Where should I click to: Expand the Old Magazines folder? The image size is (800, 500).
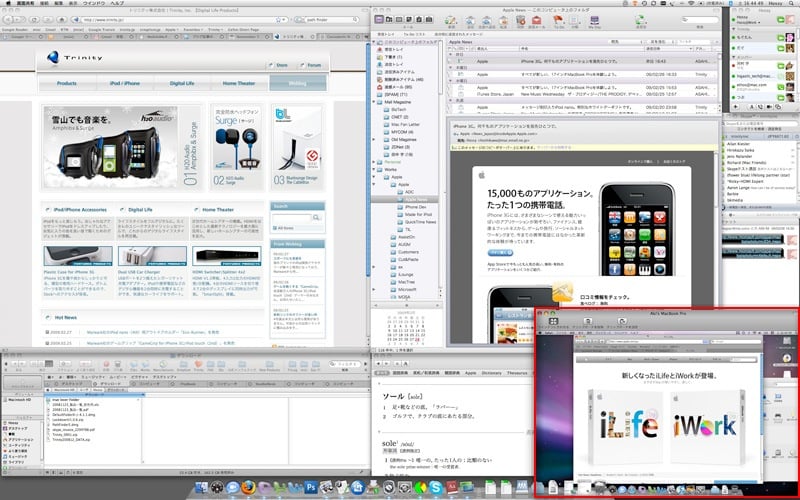[x=373, y=139]
